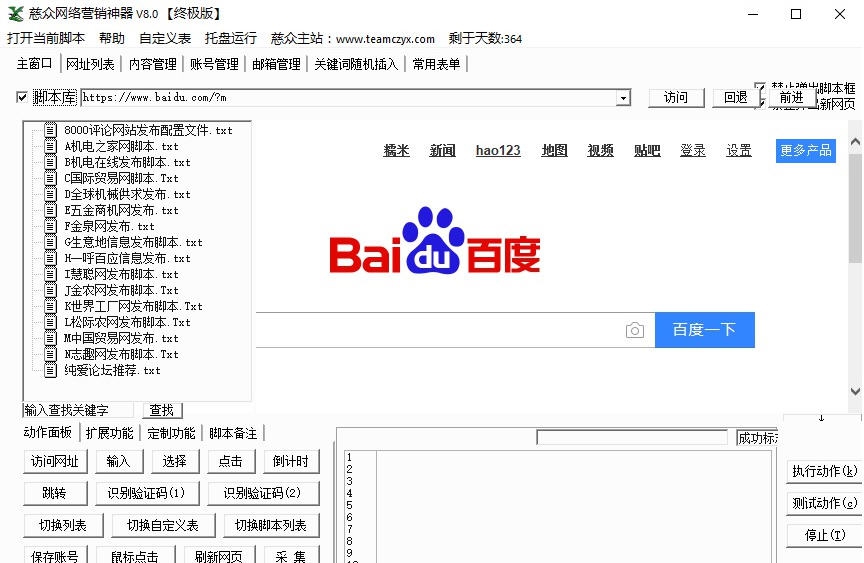Open the 定制功能 tab
The image size is (864, 563).
[x=171, y=434]
